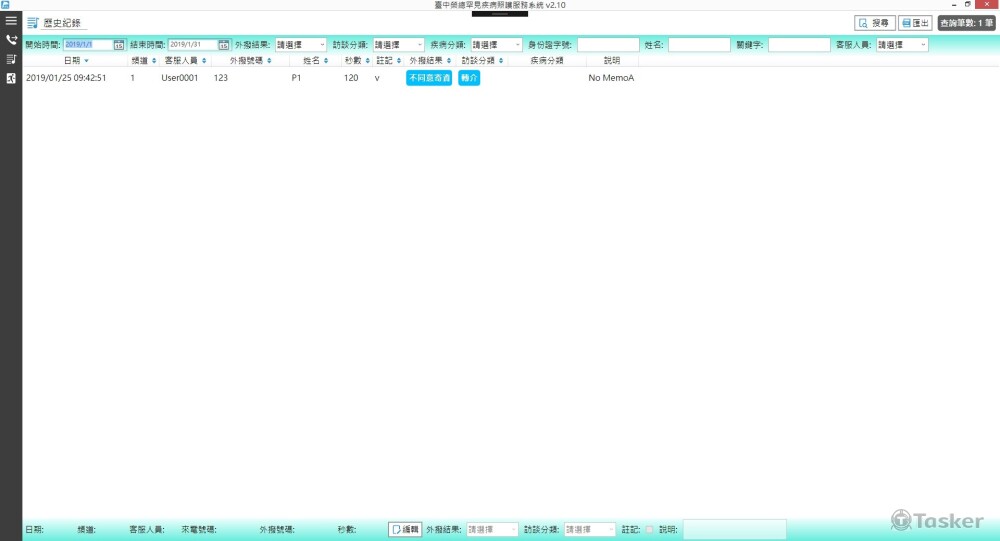Click the bottom 說明 text field
This screenshot has width=1000, height=541.
tap(735, 530)
